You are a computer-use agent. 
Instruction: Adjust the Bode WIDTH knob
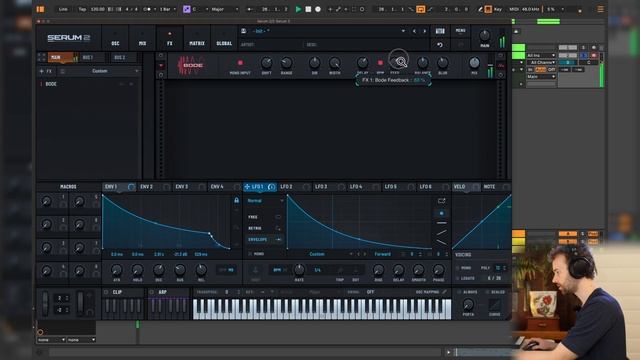(335, 63)
